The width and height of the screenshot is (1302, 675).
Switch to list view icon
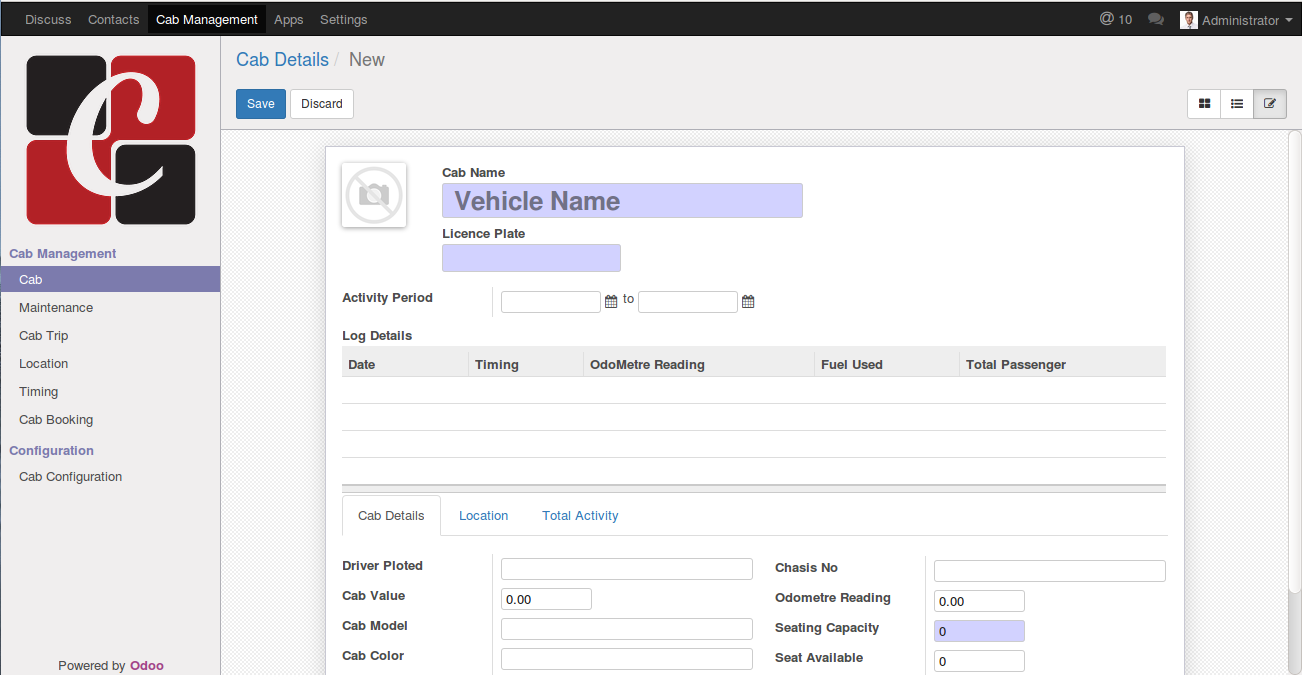tap(1237, 104)
